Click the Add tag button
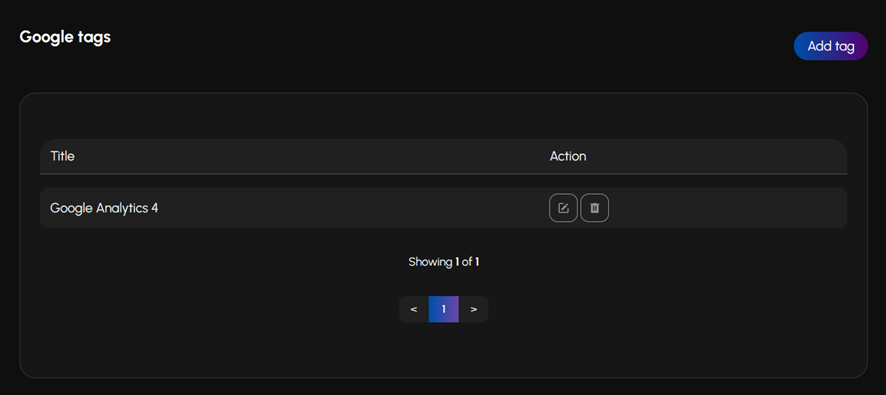The image size is (886, 395). [x=831, y=46]
